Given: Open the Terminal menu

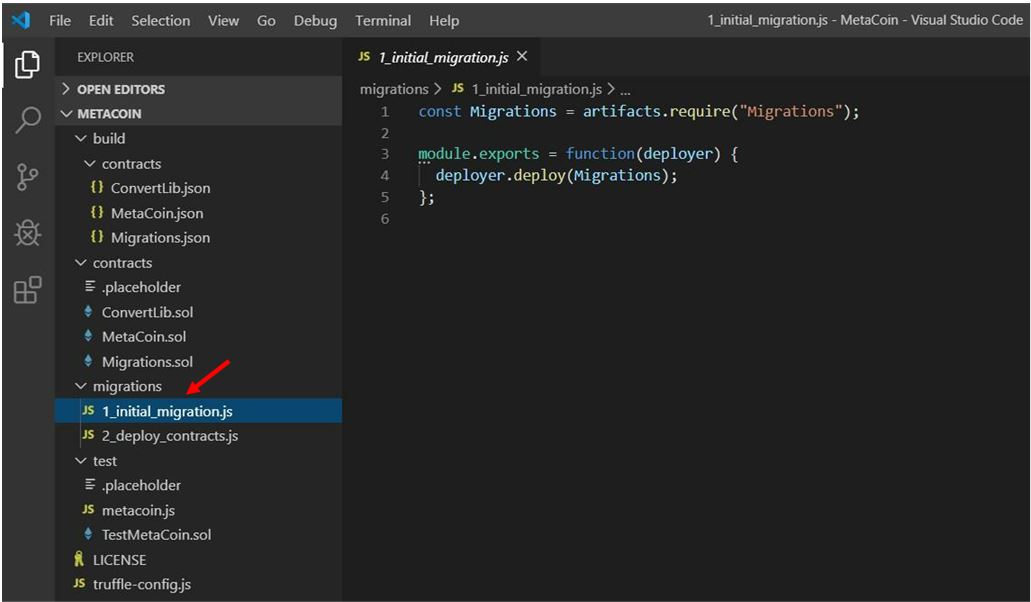Looking at the screenshot, I should (383, 20).
